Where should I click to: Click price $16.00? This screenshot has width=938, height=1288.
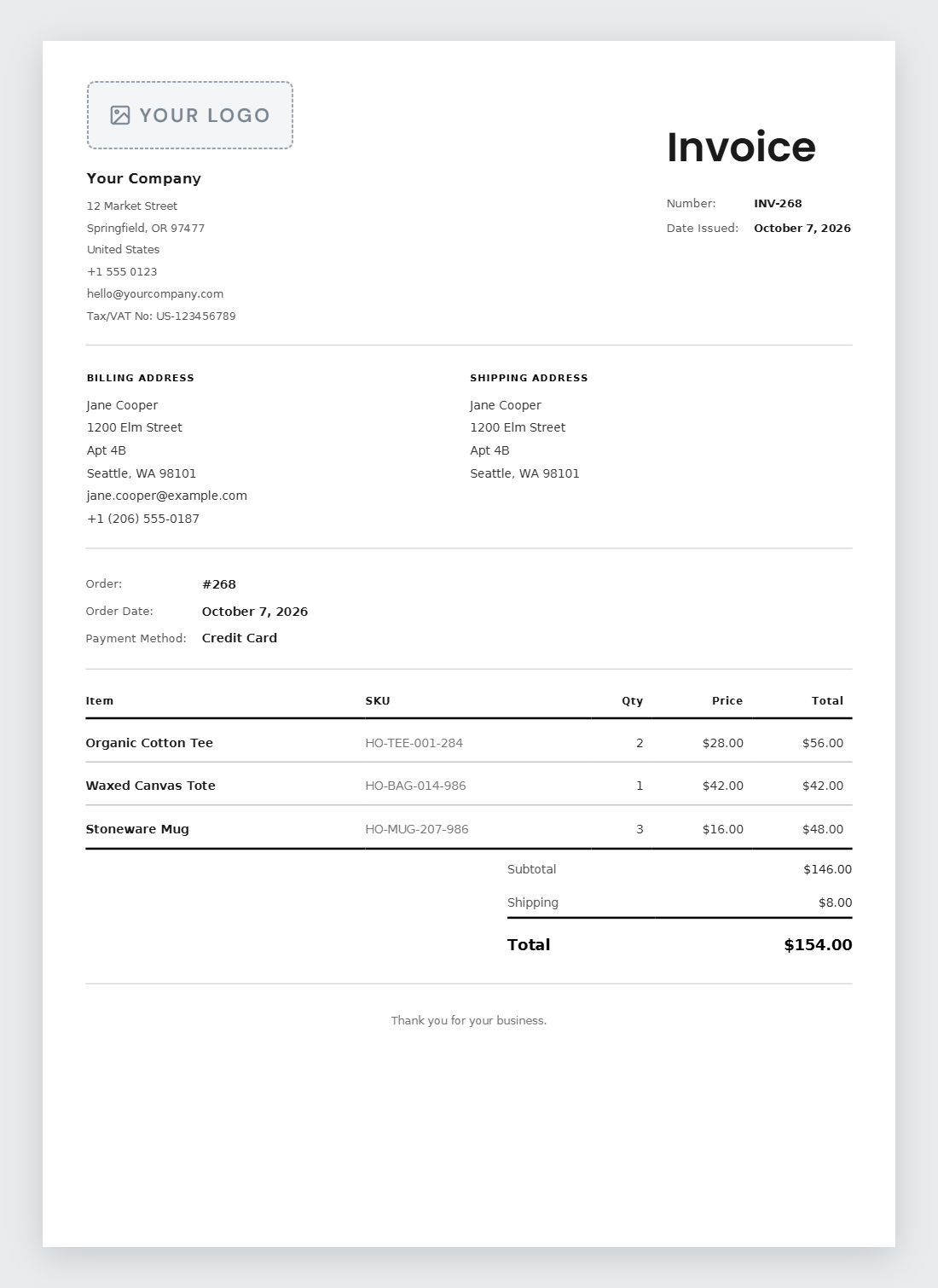(x=723, y=829)
